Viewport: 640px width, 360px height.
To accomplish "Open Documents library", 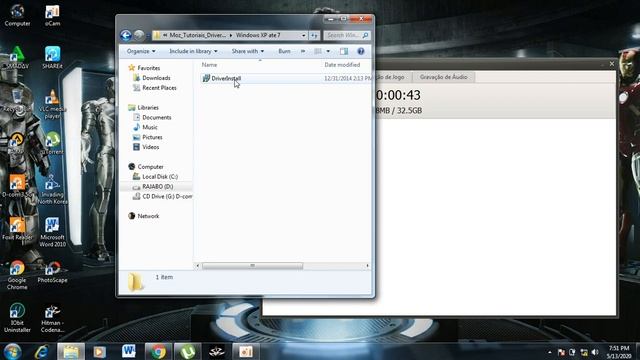I will pos(157,118).
